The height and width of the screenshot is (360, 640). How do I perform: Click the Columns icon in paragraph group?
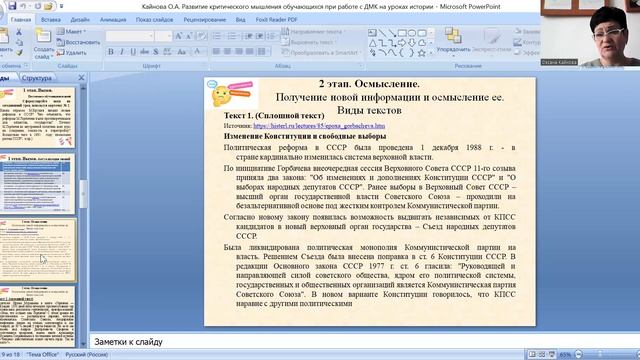tap(262, 51)
